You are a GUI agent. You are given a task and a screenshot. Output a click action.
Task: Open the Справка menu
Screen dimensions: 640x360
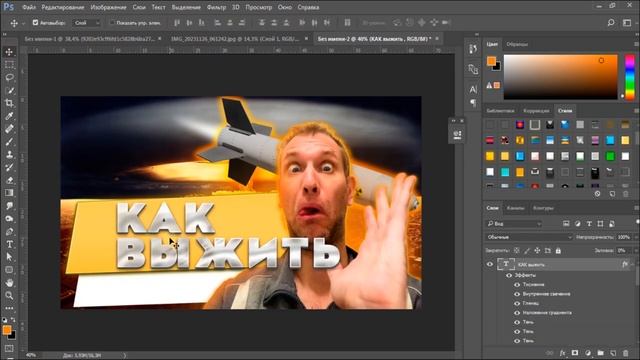point(308,7)
